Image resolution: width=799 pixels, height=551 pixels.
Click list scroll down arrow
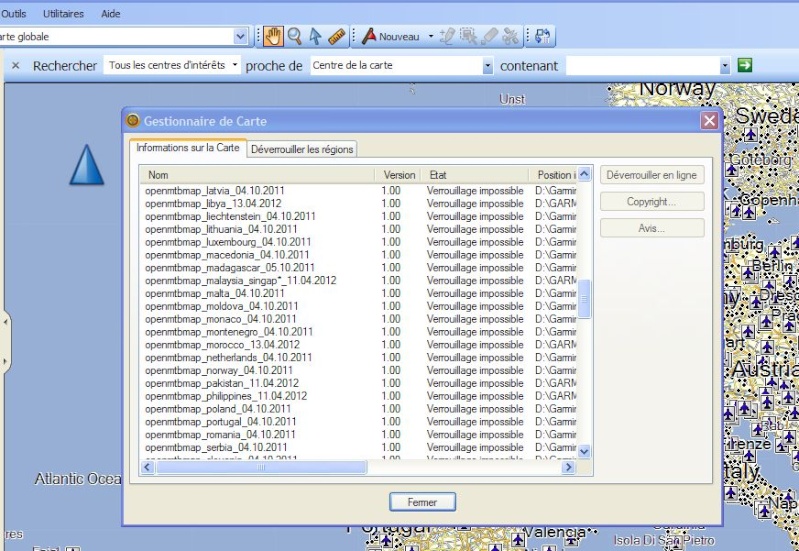[x=584, y=451]
